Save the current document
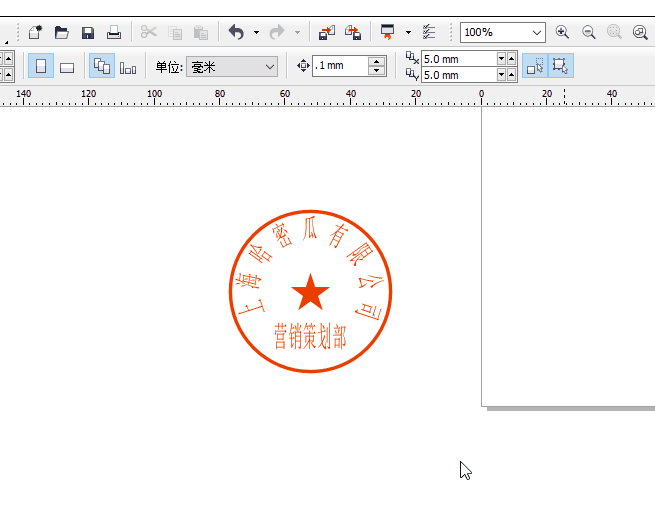 [x=88, y=33]
